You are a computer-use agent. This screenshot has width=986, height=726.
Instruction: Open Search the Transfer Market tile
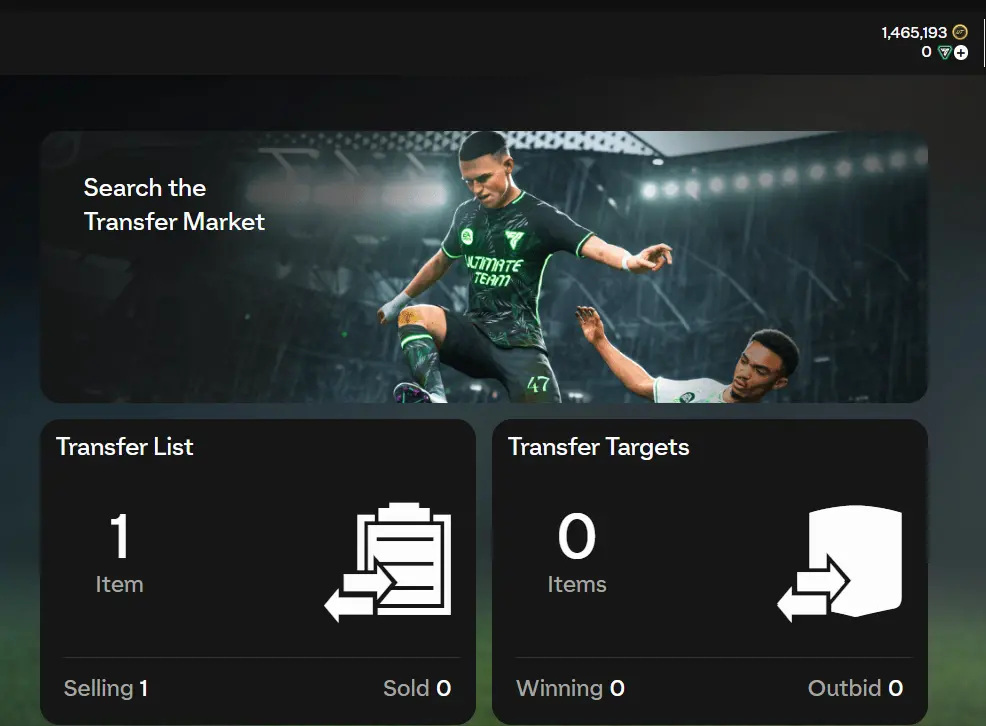(484, 267)
